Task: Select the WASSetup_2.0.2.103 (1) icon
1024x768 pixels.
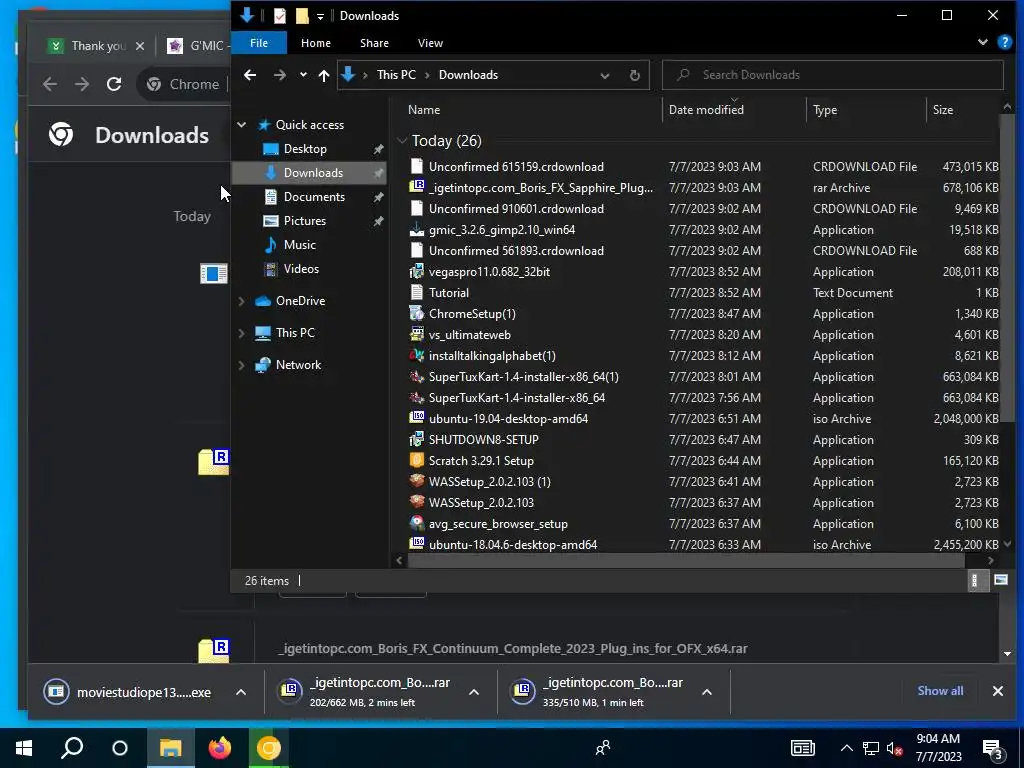Action: click(x=417, y=481)
